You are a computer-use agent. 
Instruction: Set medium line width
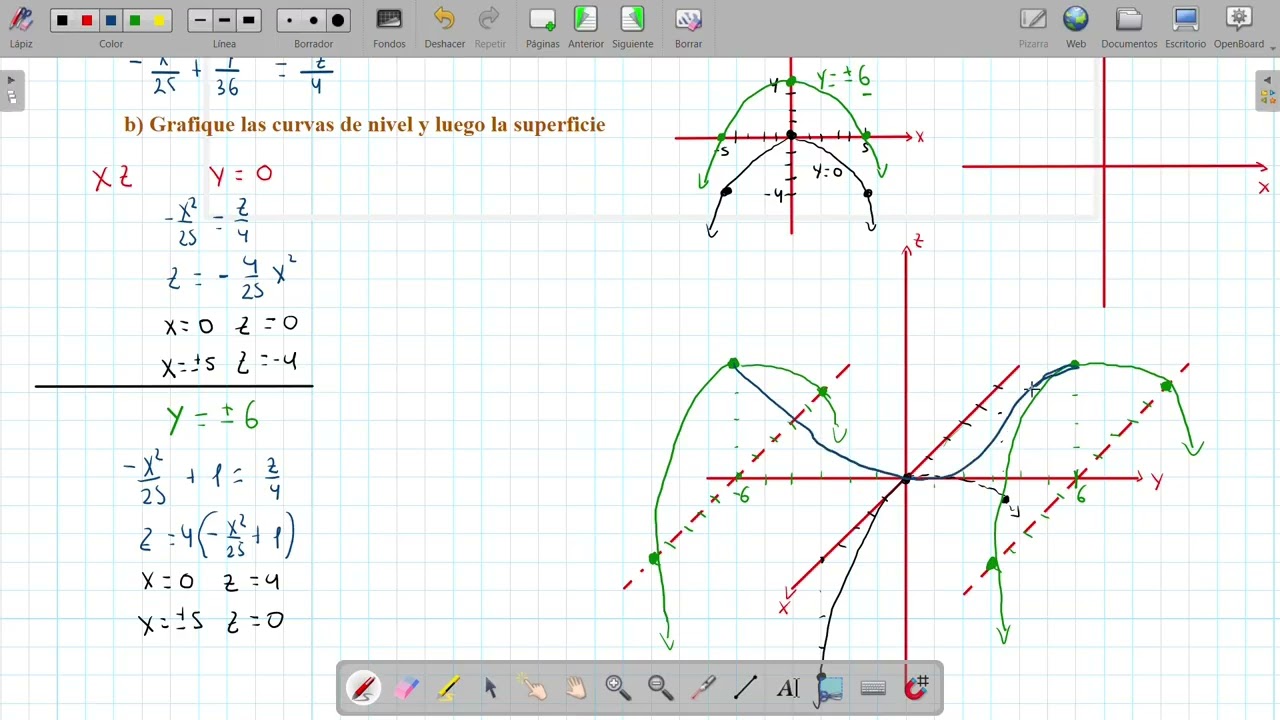coord(224,20)
